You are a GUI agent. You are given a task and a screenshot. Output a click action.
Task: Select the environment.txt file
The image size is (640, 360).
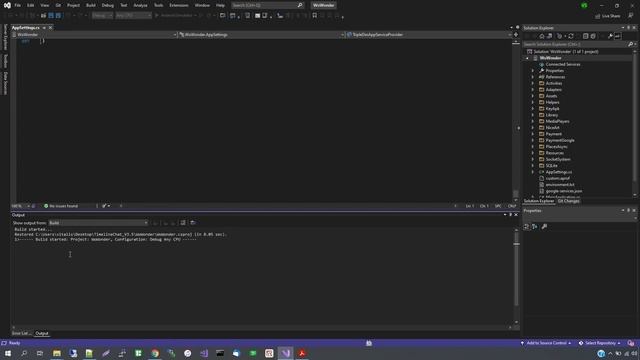(x=560, y=184)
